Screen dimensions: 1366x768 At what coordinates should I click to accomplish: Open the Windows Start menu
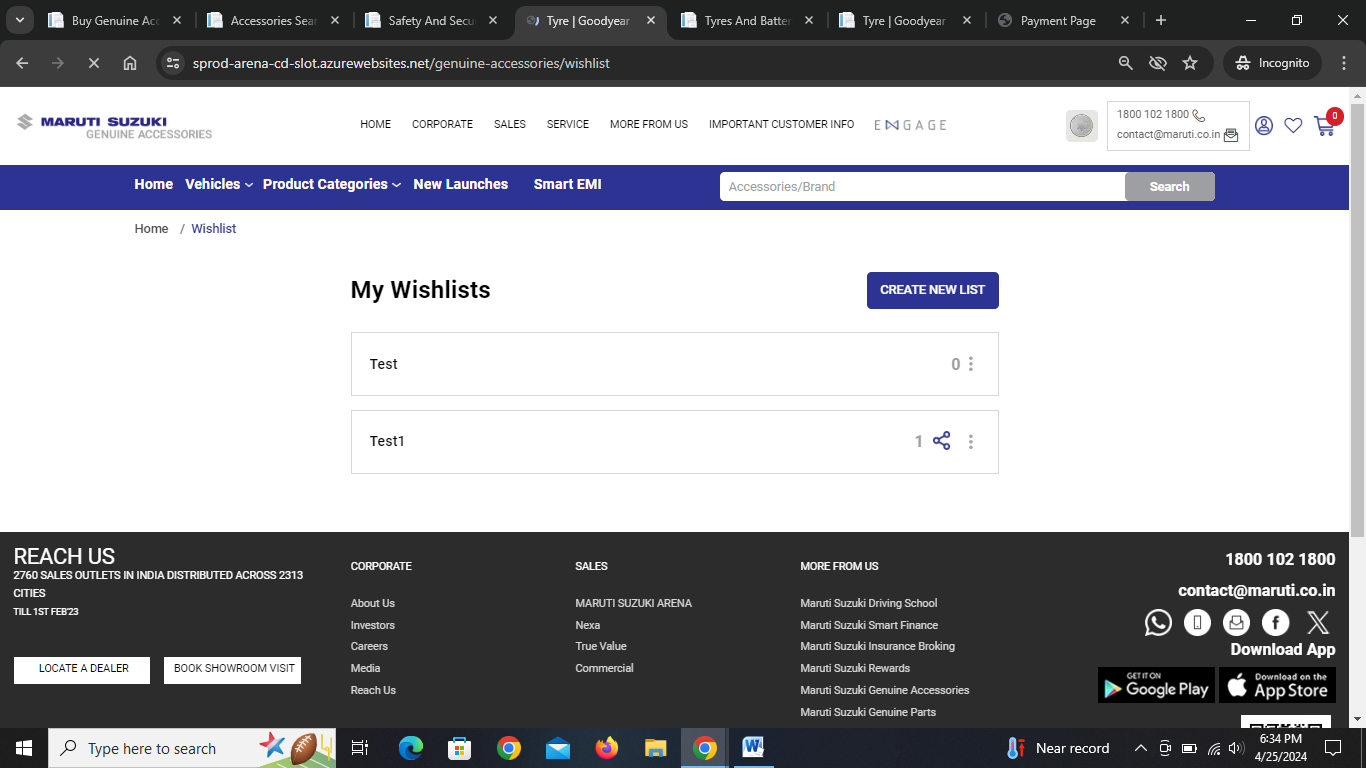[x=24, y=748]
